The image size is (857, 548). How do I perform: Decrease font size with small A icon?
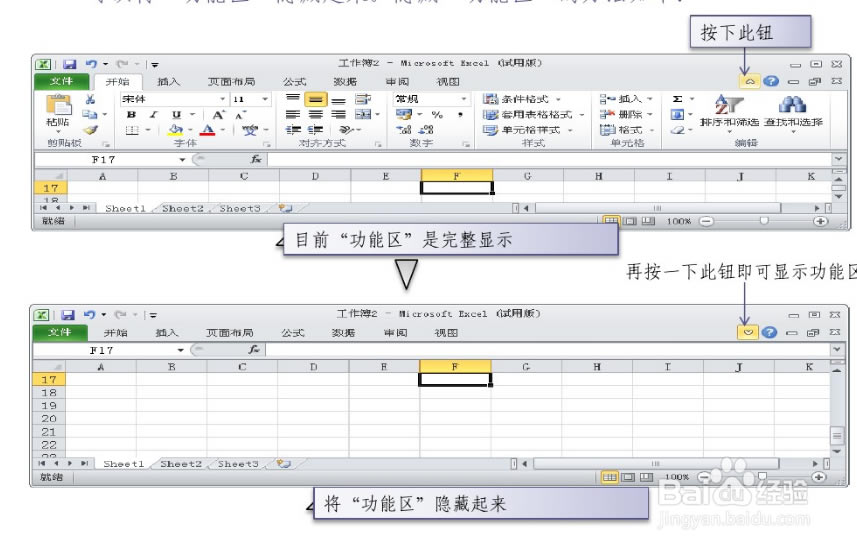[x=240, y=115]
